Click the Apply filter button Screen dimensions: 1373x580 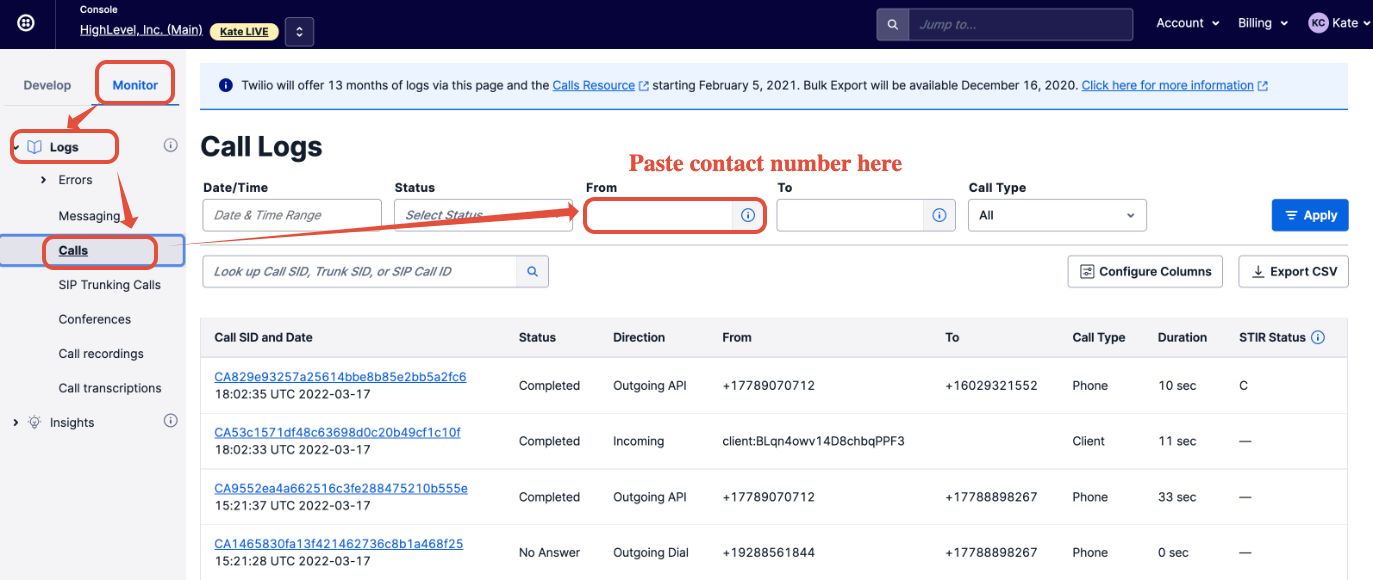coord(1310,215)
